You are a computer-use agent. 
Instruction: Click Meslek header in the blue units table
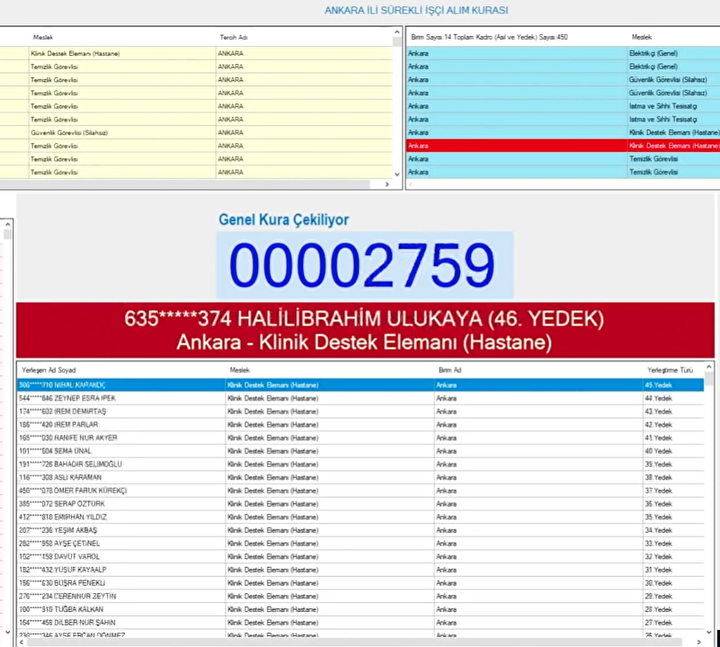pyautogui.click(x=641, y=37)
